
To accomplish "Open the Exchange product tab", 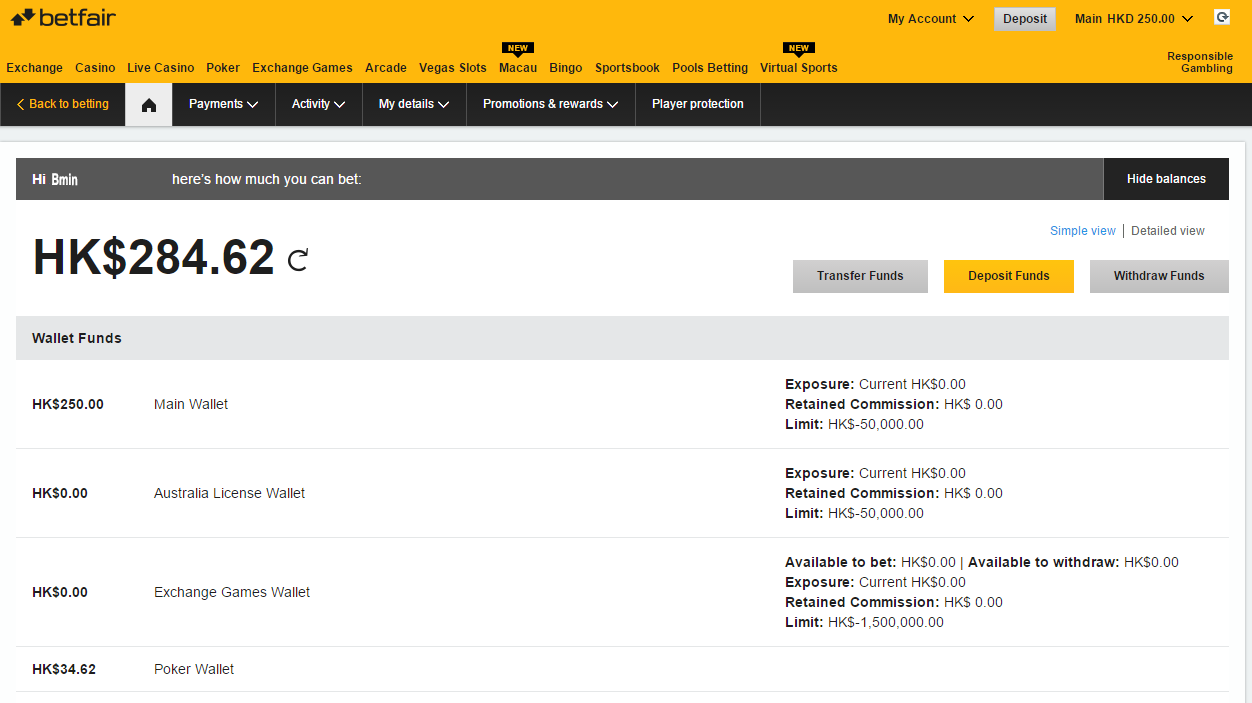I will 35,68.
